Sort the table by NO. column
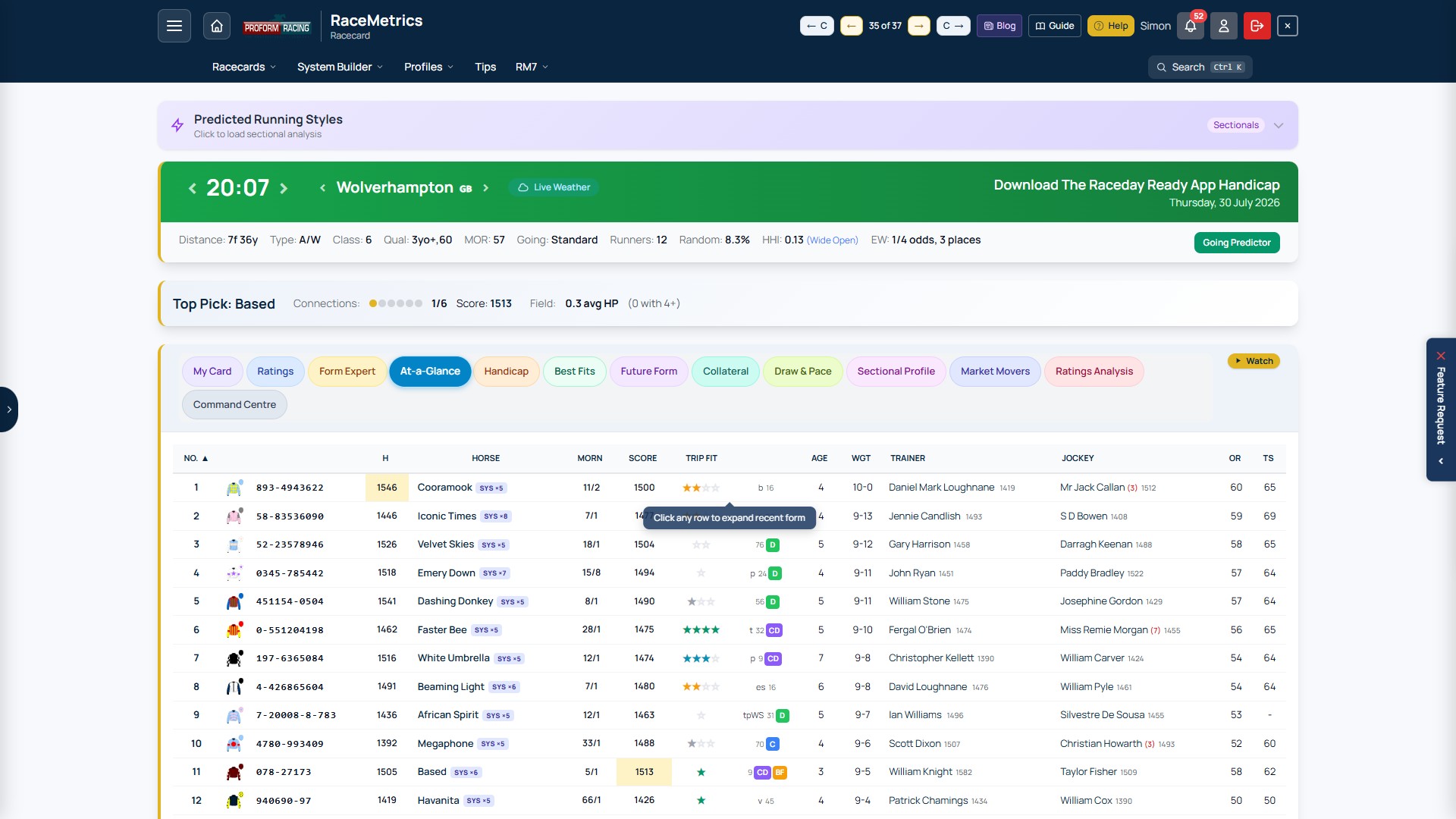 tap(196, 458)
